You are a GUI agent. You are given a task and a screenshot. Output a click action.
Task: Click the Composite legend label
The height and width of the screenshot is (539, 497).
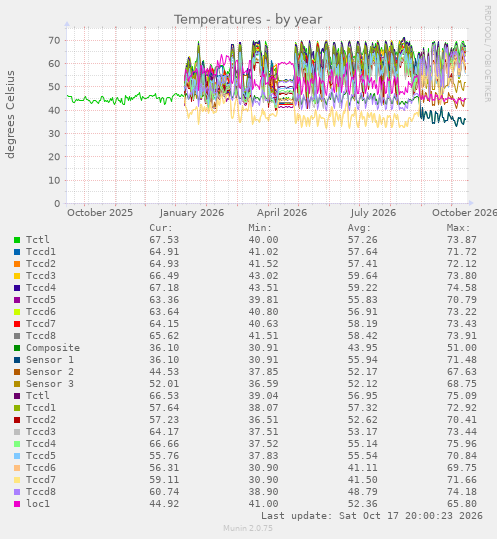tap(53, 348)
